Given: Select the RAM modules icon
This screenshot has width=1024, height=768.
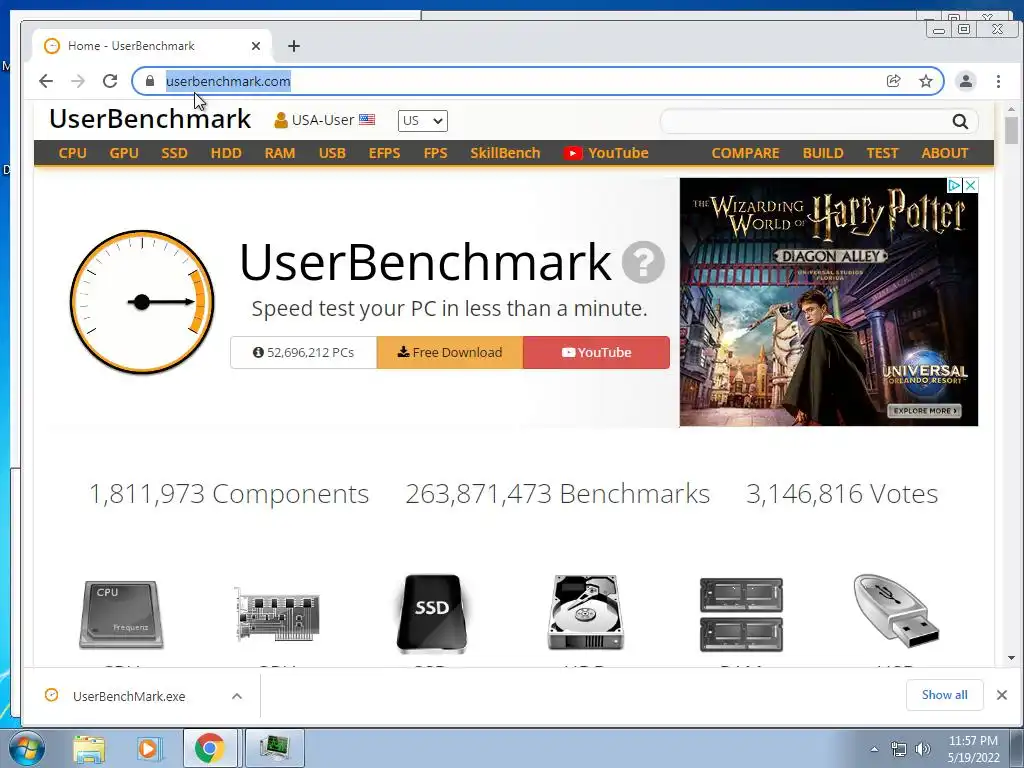Looking at the screenshot, I should tap(741, 615).
